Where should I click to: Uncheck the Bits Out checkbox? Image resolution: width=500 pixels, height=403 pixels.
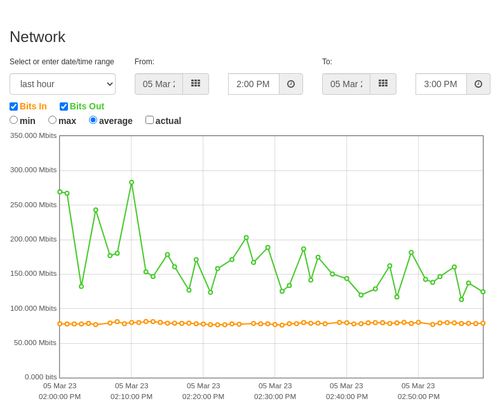pyautogui.click(x=64, y=106)
